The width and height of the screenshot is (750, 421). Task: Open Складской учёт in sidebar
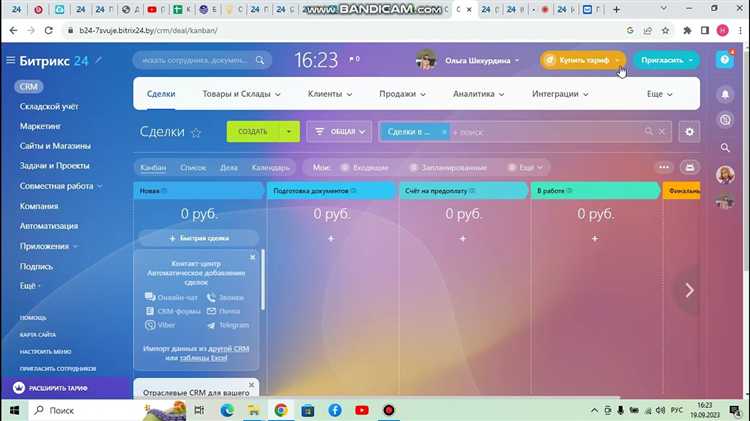pyautogui.click(x=49, y=106)
